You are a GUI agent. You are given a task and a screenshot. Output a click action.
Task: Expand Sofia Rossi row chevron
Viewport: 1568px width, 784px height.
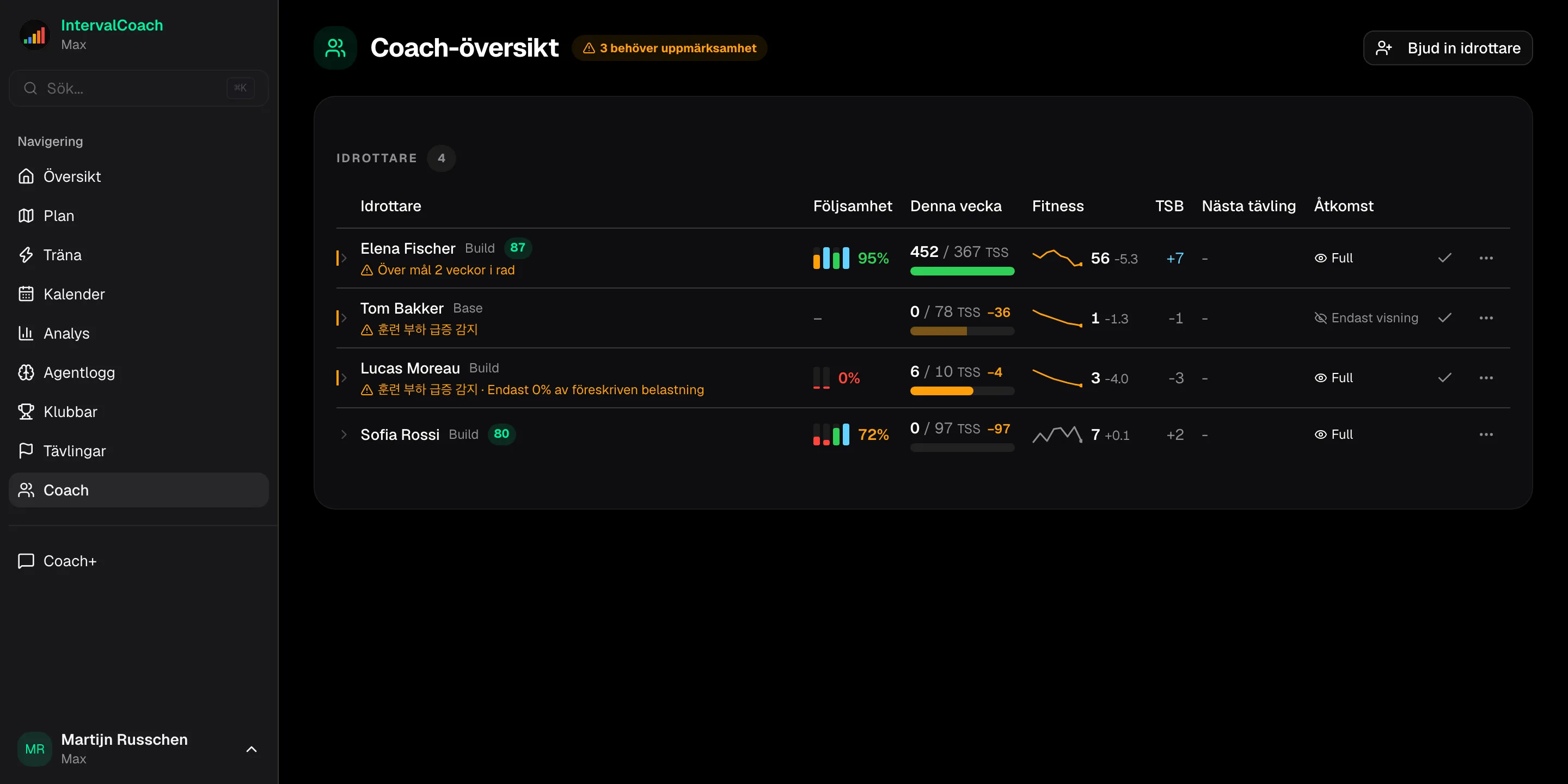click(x=344, y=434)
